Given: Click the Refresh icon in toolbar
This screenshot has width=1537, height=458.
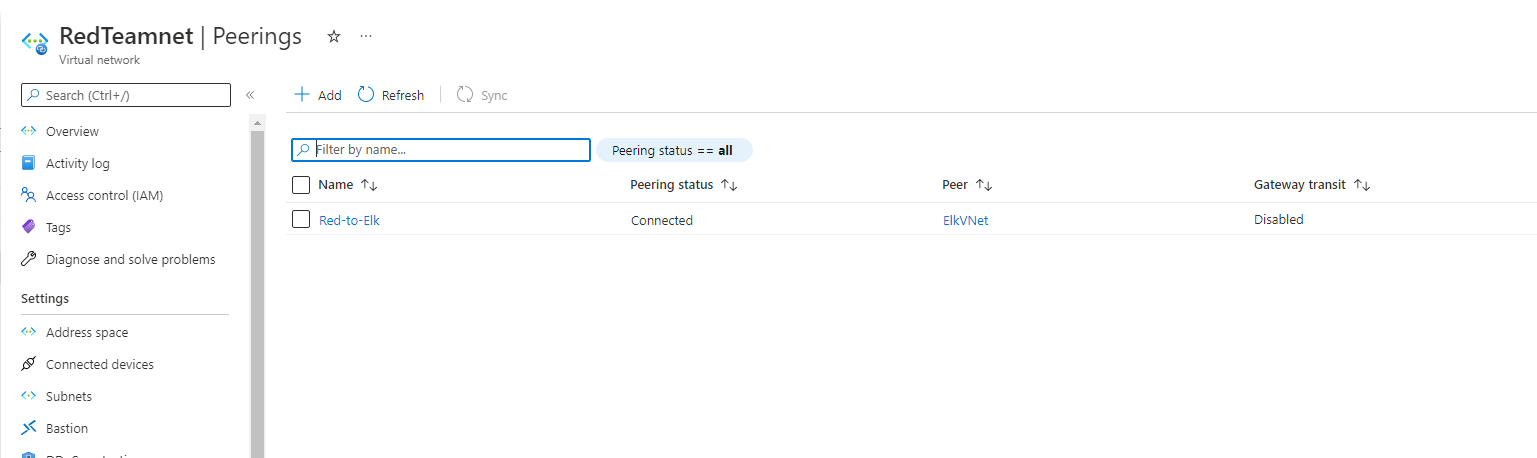Looking at the screenshot, I should tap(366, 95).
